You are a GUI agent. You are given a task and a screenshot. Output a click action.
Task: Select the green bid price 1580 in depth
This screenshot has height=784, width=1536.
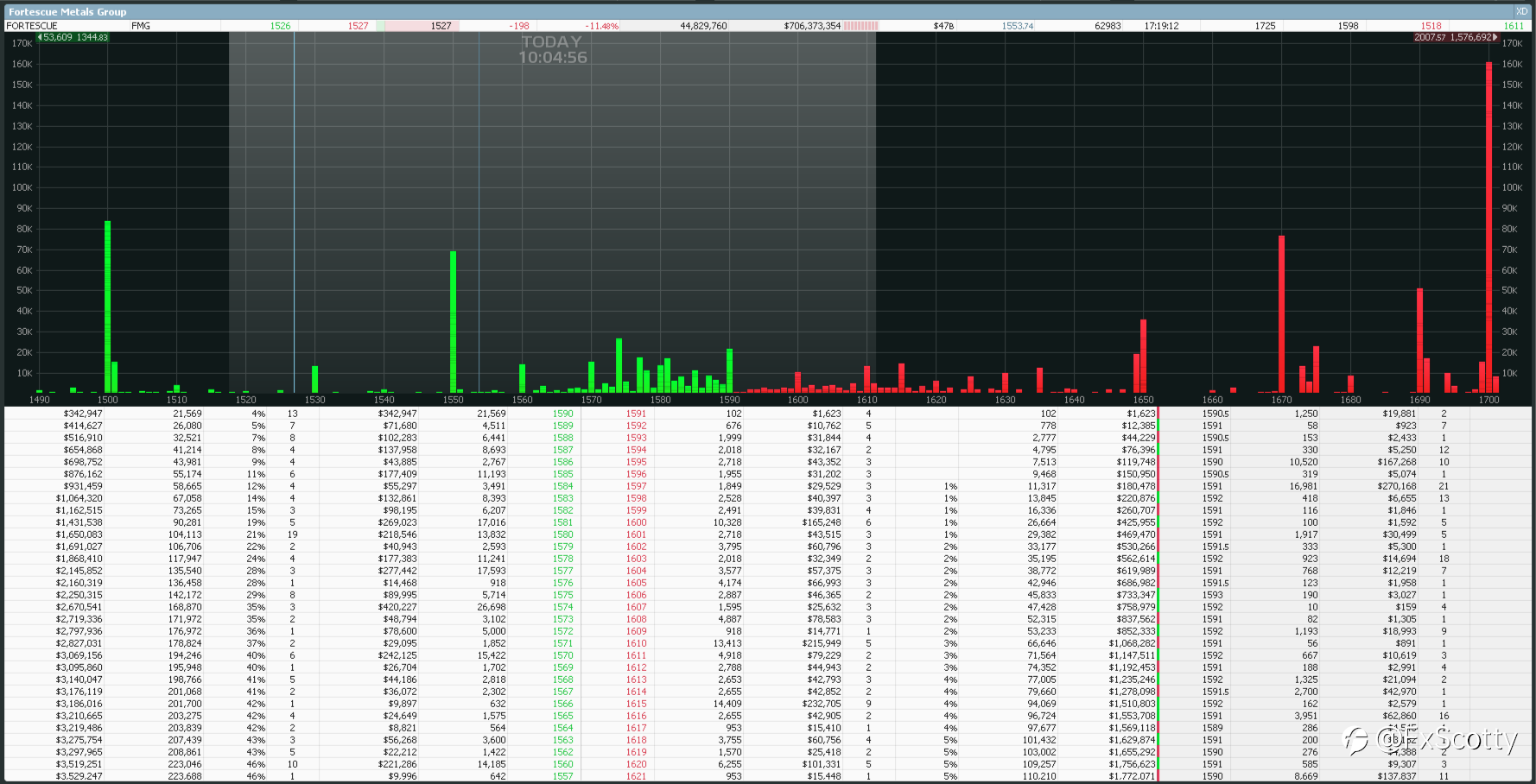coord(562,534)
